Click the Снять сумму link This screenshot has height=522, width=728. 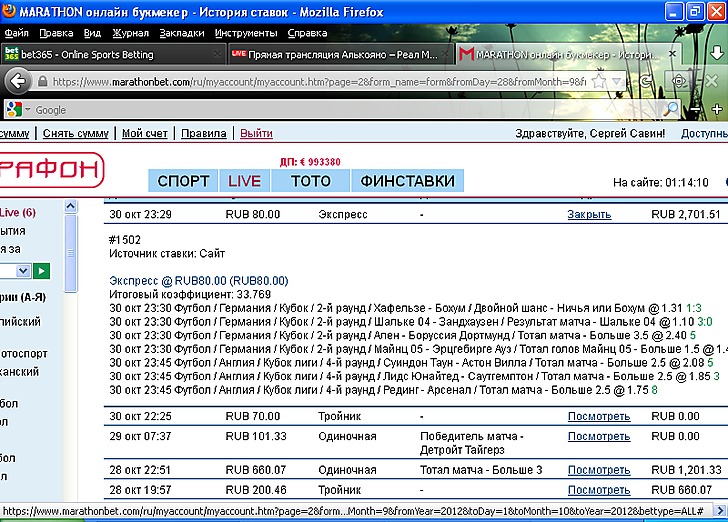76,133
